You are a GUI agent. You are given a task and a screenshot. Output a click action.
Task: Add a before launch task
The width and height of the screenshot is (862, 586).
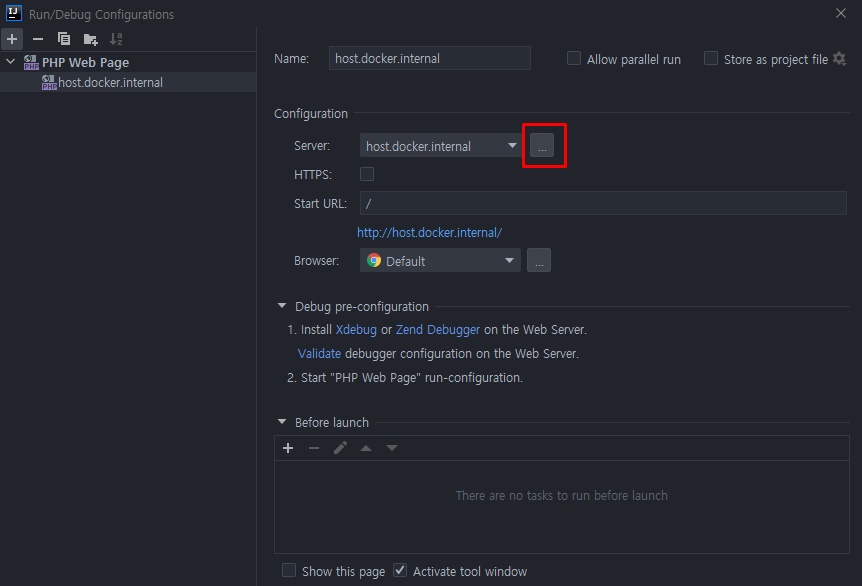288,448
